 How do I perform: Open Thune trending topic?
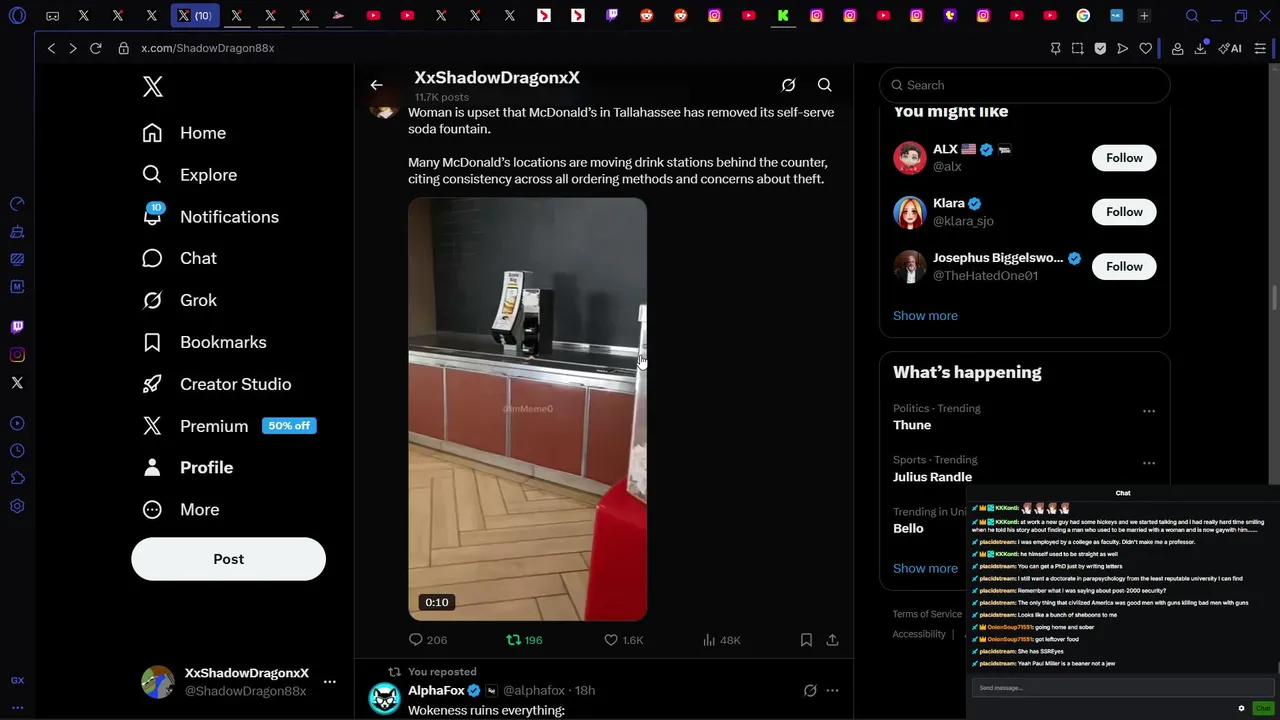pyautogui.click(x=912, y=425)
